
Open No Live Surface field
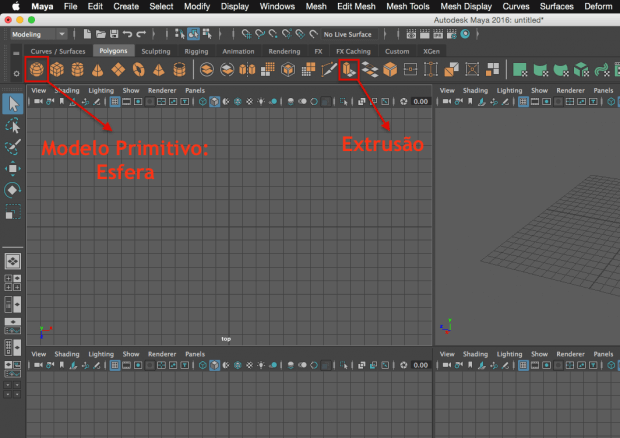[350, 34]
